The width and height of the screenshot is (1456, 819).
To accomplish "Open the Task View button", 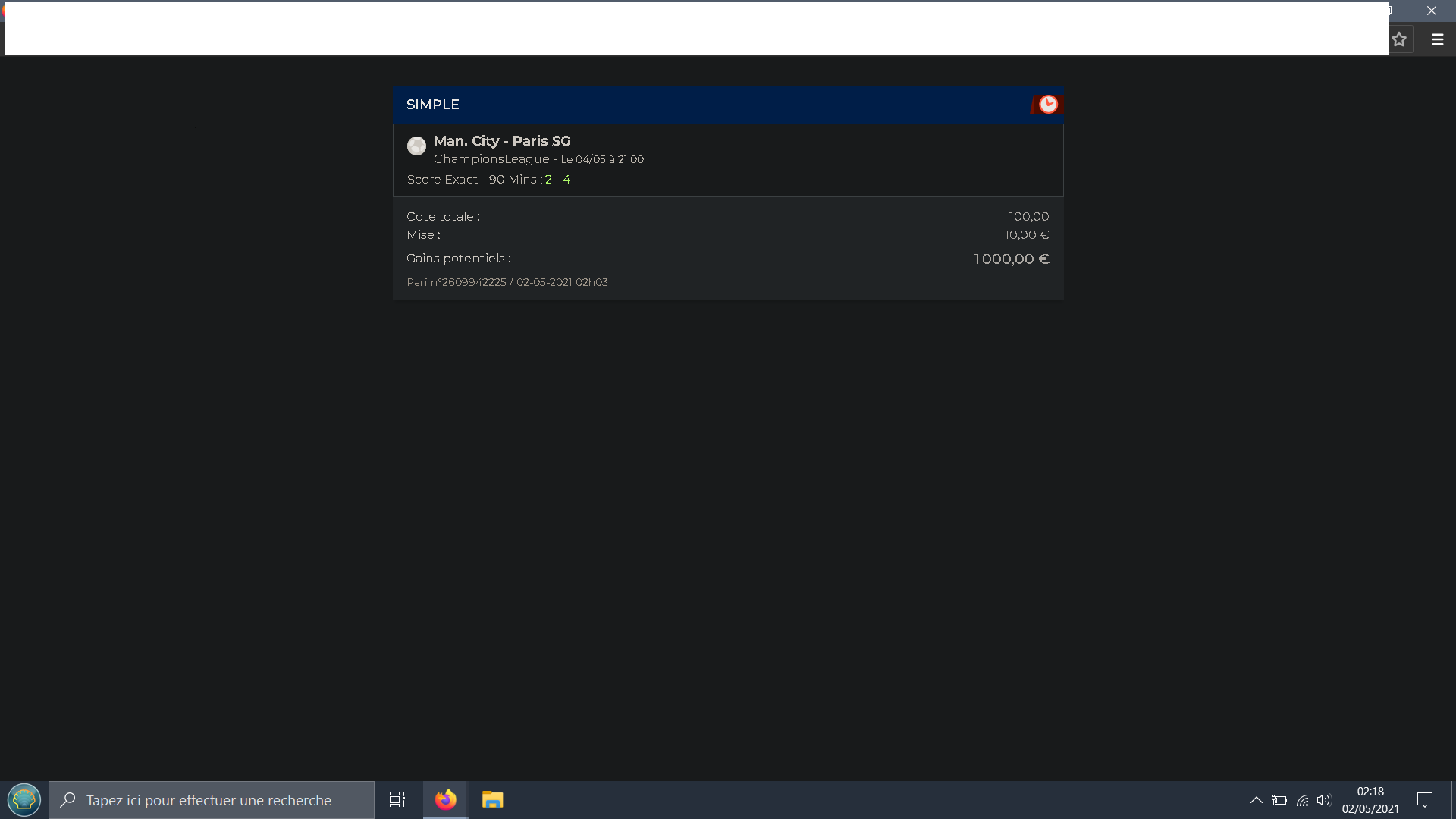I will click(397, 800).
